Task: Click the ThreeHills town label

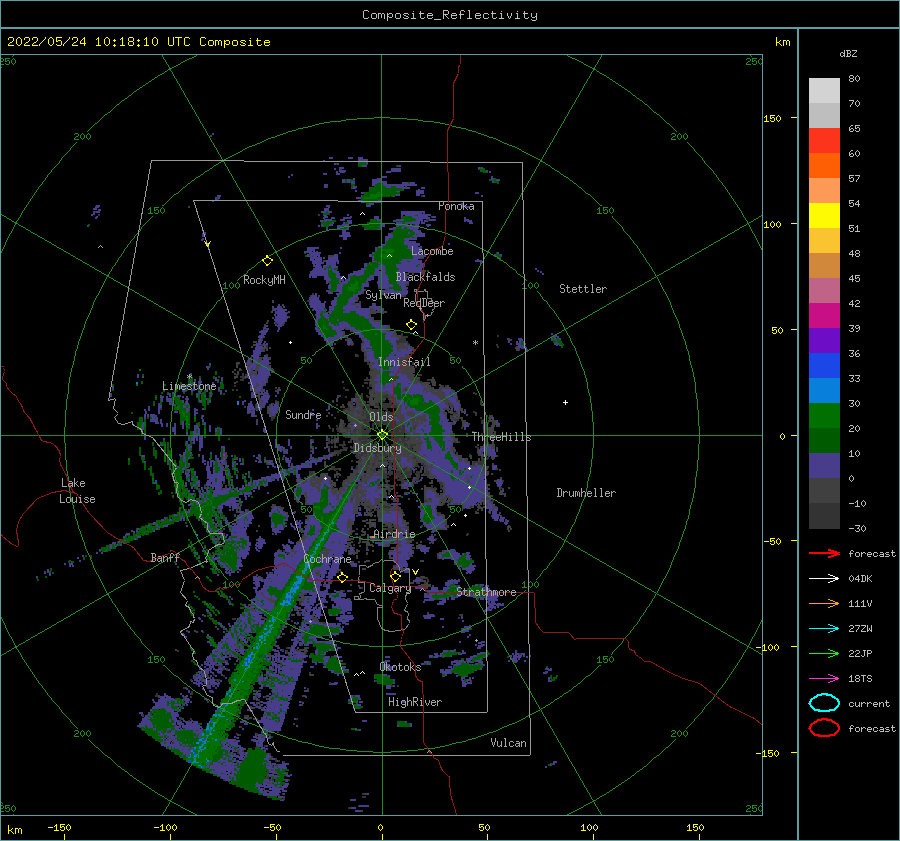Action: [501, 437]
